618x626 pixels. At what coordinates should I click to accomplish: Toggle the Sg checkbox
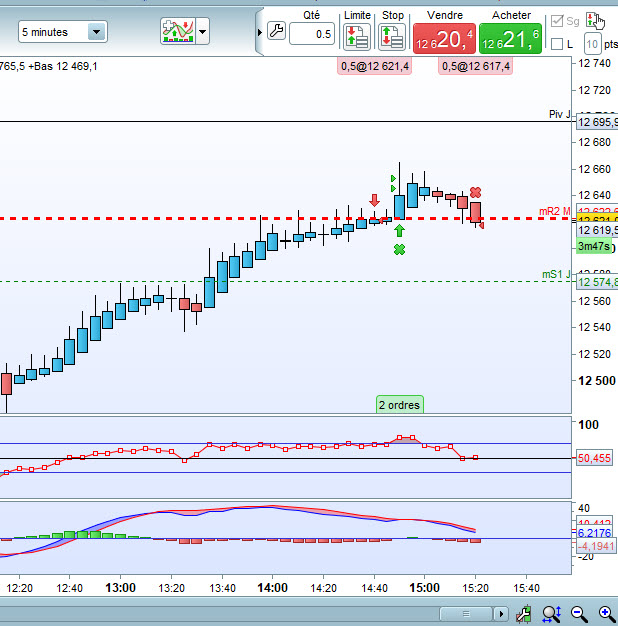tap(557, 21)
